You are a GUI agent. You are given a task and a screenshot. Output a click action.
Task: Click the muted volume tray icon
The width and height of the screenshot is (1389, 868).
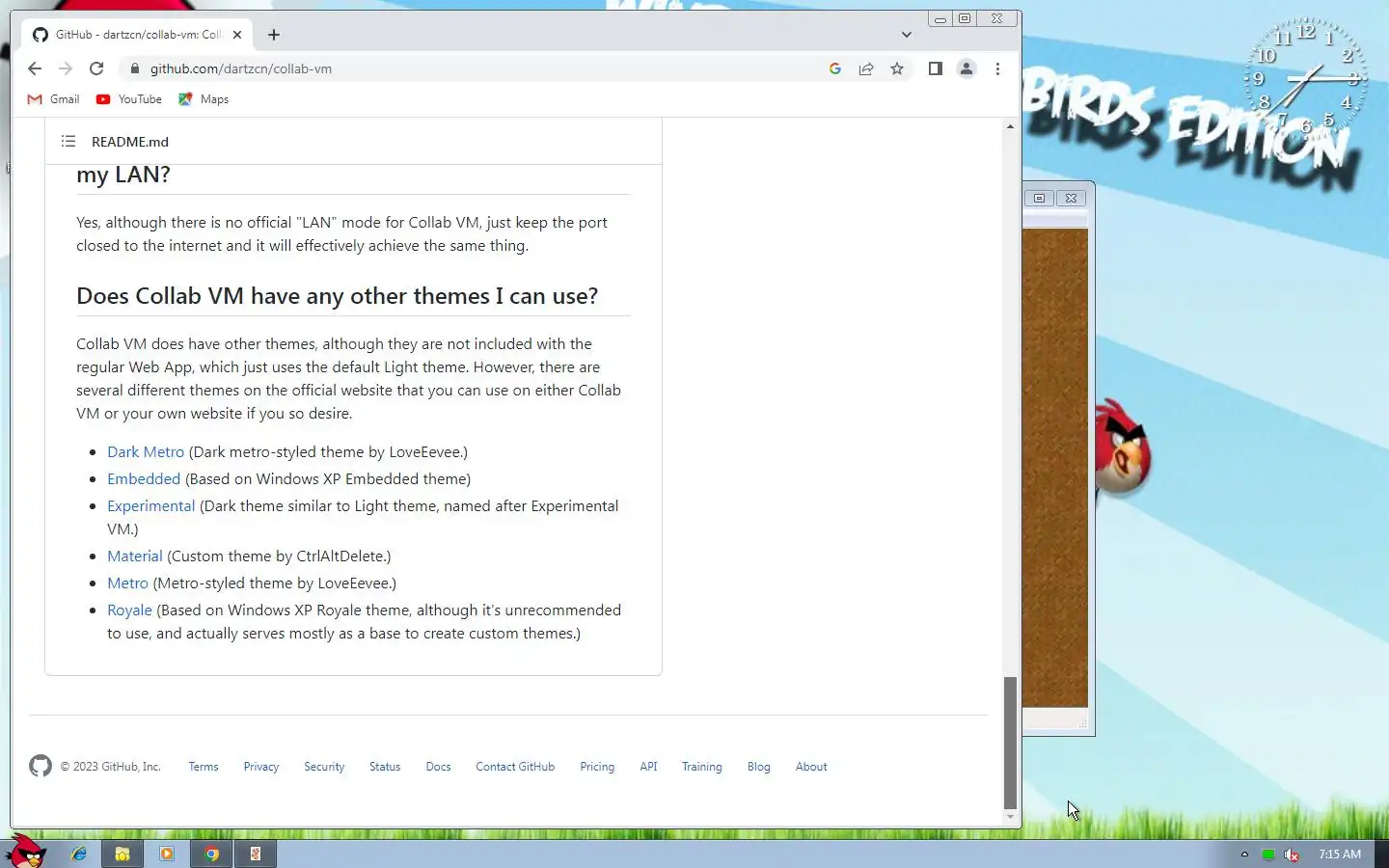[1292, 854]
